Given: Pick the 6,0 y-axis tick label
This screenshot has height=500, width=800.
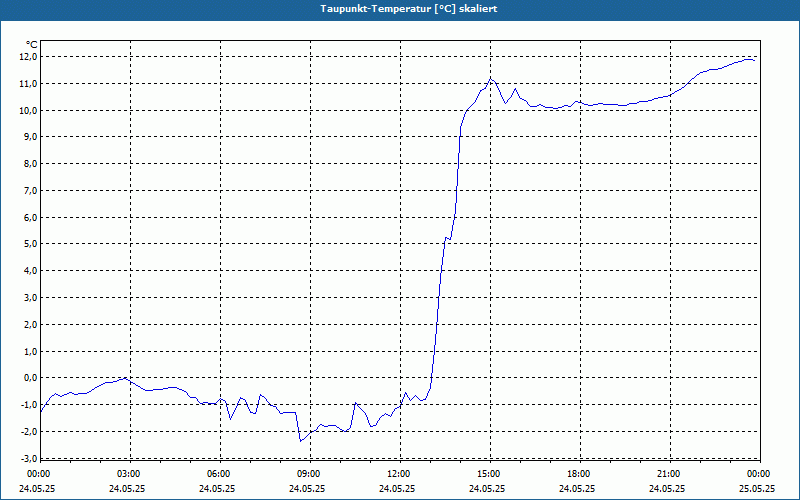Looking at the screenshot, I should 31,217.
